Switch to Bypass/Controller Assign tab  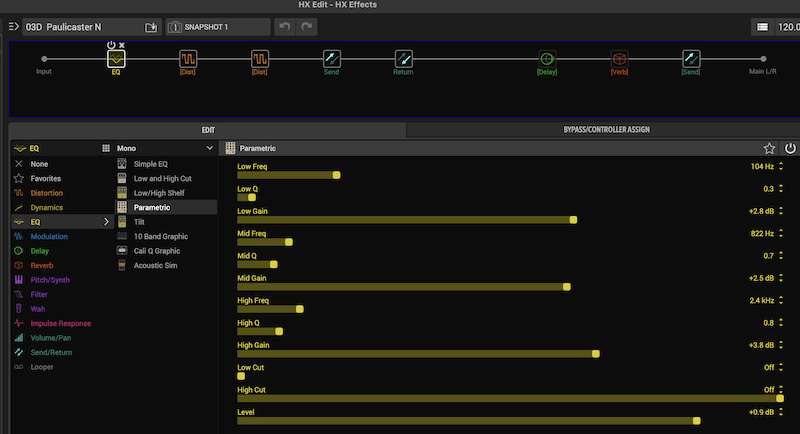coord(603,130)
